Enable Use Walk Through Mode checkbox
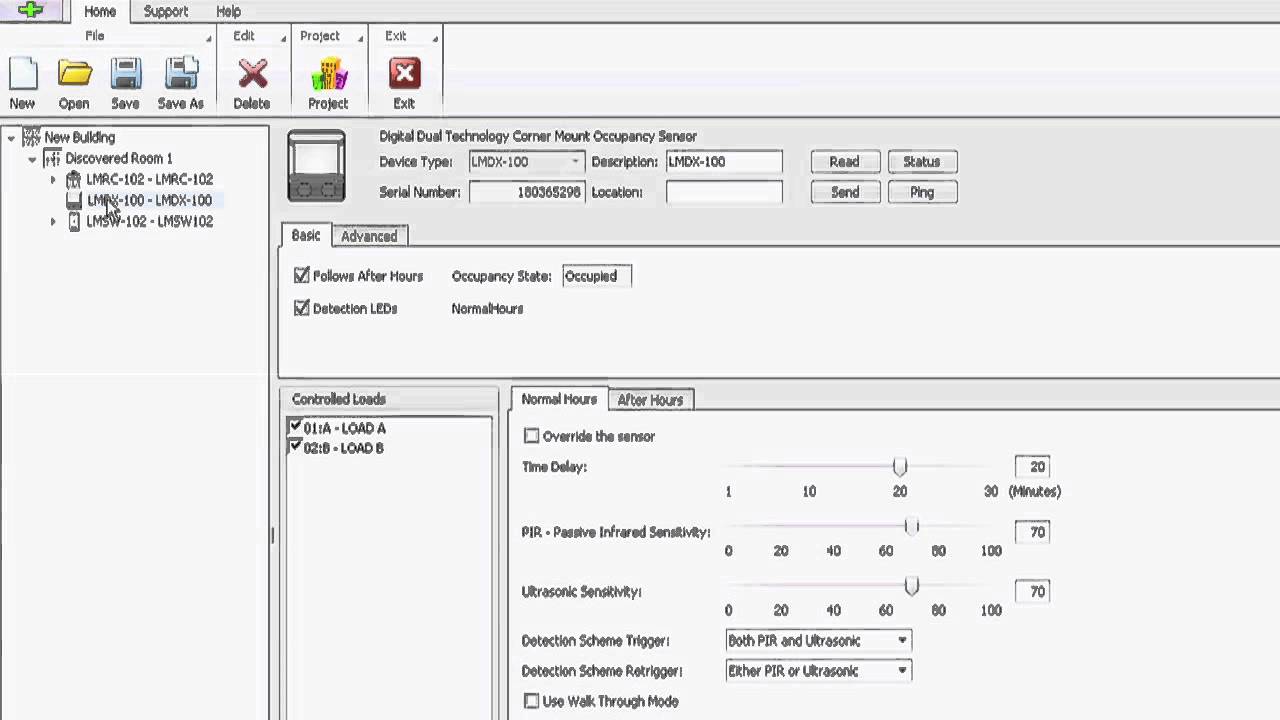 (532, 701)
